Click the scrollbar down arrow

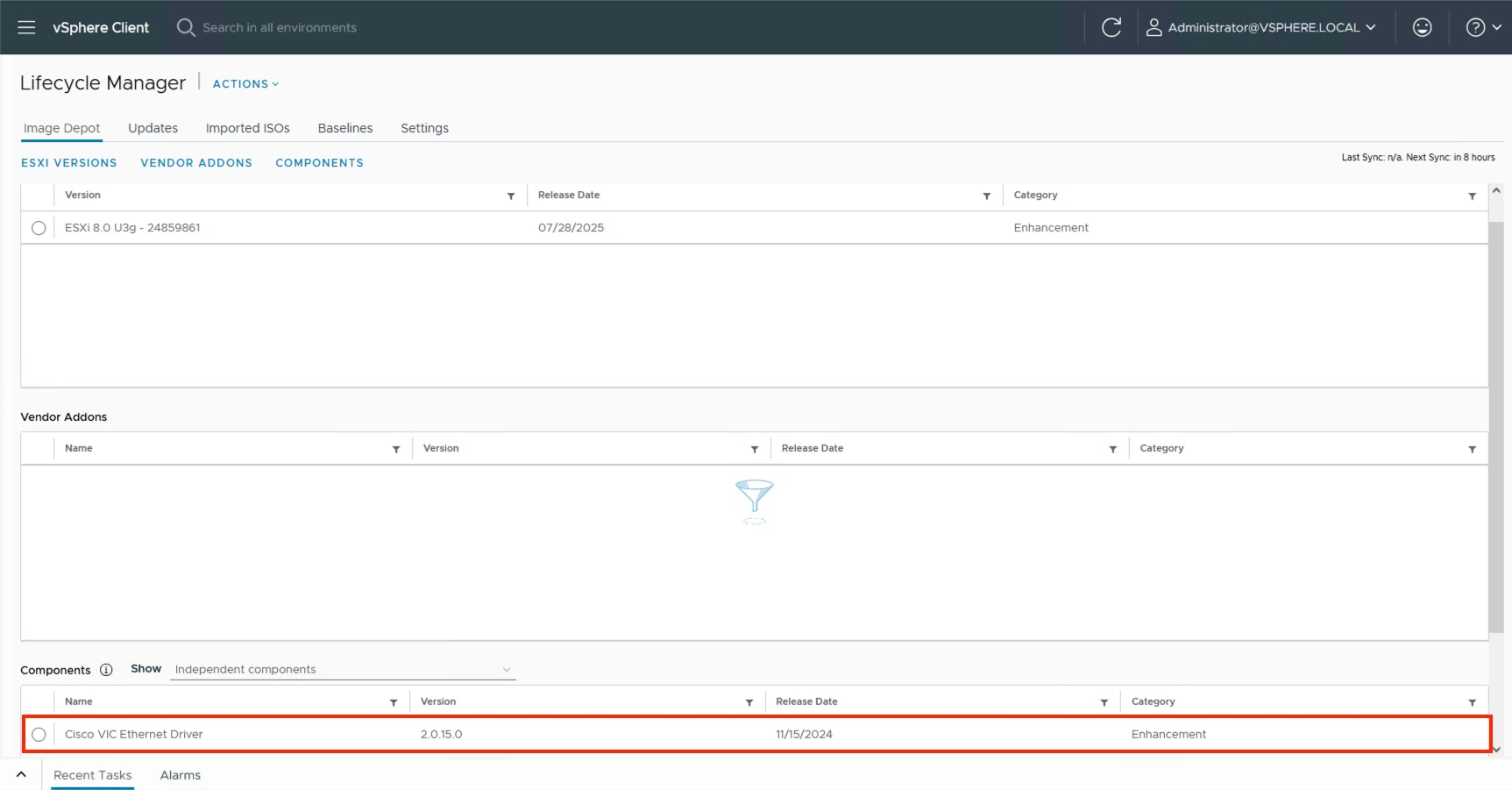click(x=1496, y=750)
